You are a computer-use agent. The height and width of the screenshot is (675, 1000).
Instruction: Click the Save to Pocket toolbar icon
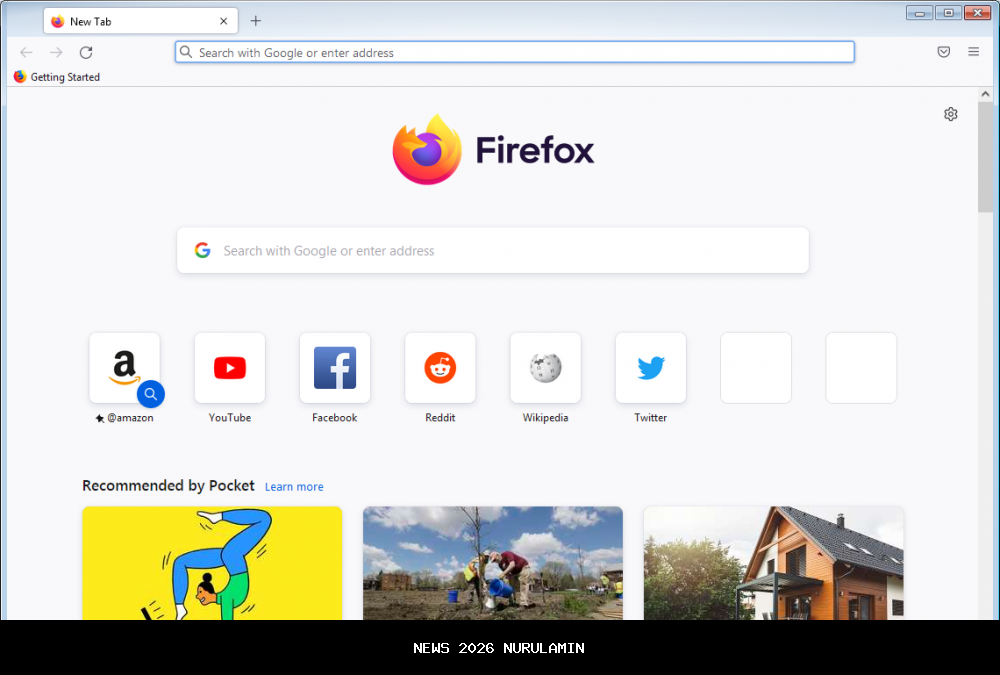tap(943, 52)
